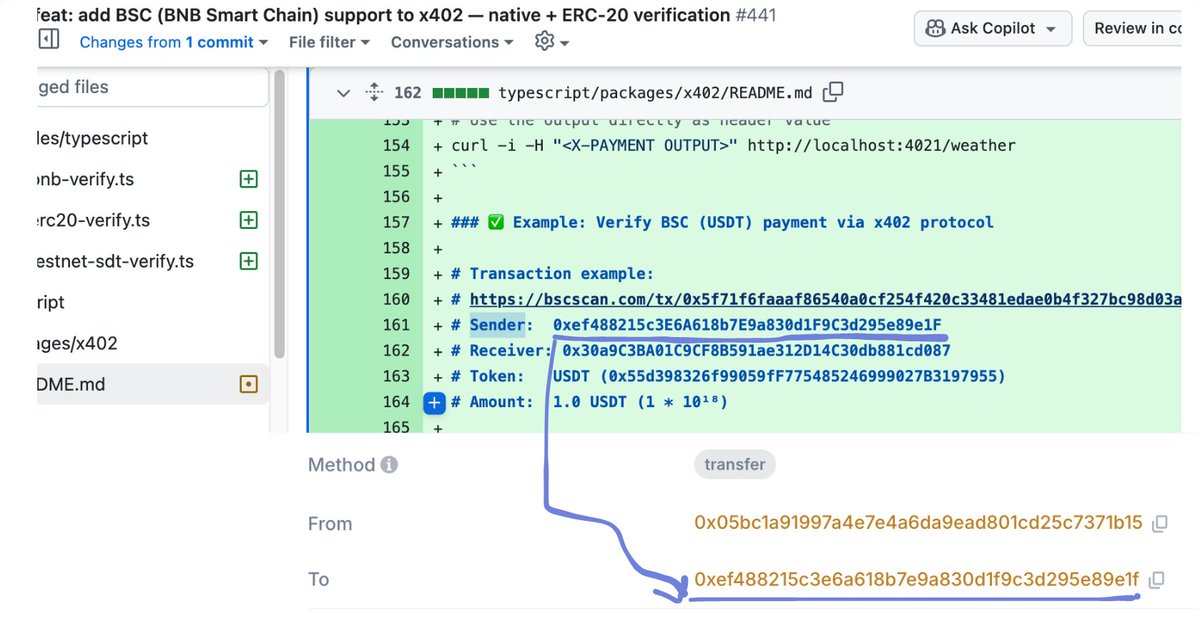The width and height of the screenshot is (1200, 624).
Task: Open typescript/packages/x402/README.md file header link
Action: [x=655, y=93]
